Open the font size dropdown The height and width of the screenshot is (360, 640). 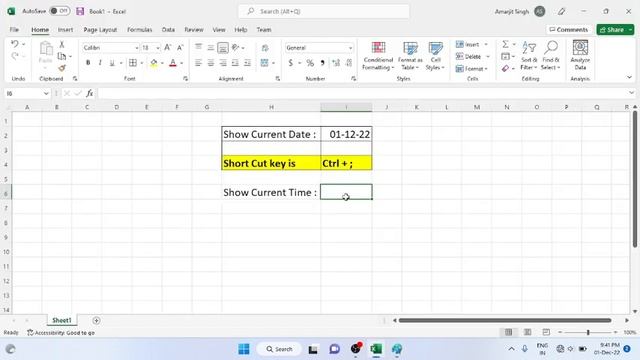158,48
